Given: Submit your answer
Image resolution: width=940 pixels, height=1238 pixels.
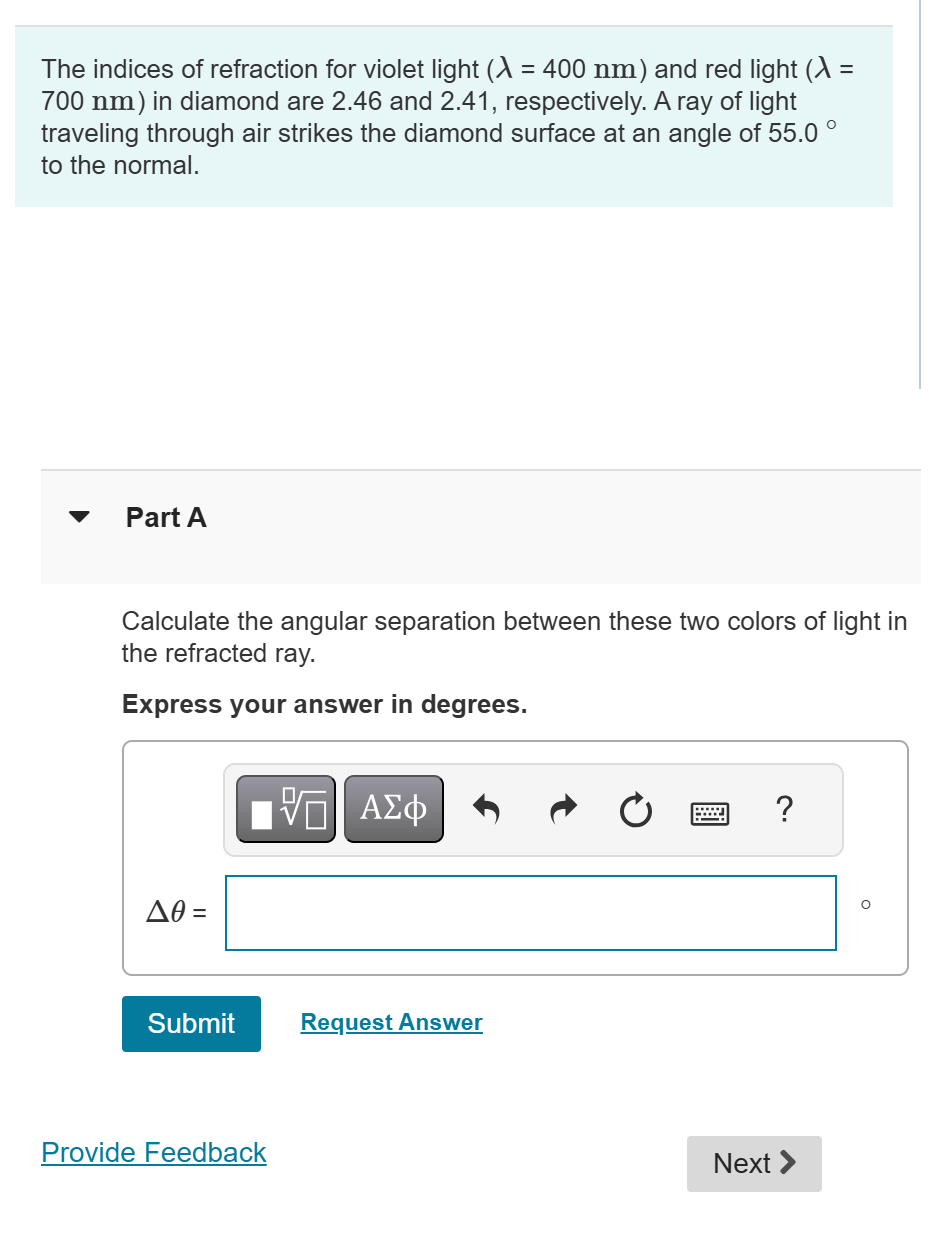Looking at the screenshot, I should [x=191, y=1023].
